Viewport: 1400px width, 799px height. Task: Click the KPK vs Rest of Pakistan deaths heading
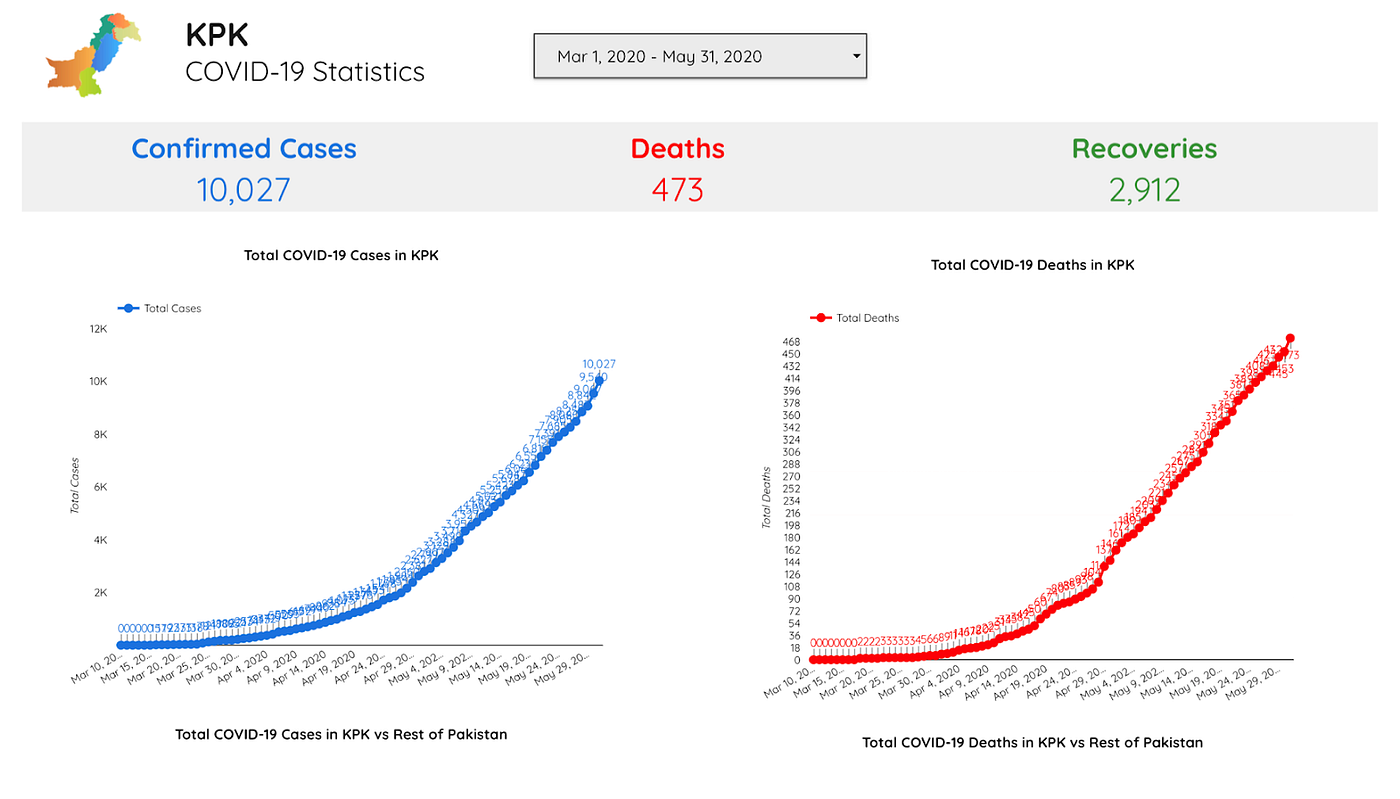[x=1032, y=743]
